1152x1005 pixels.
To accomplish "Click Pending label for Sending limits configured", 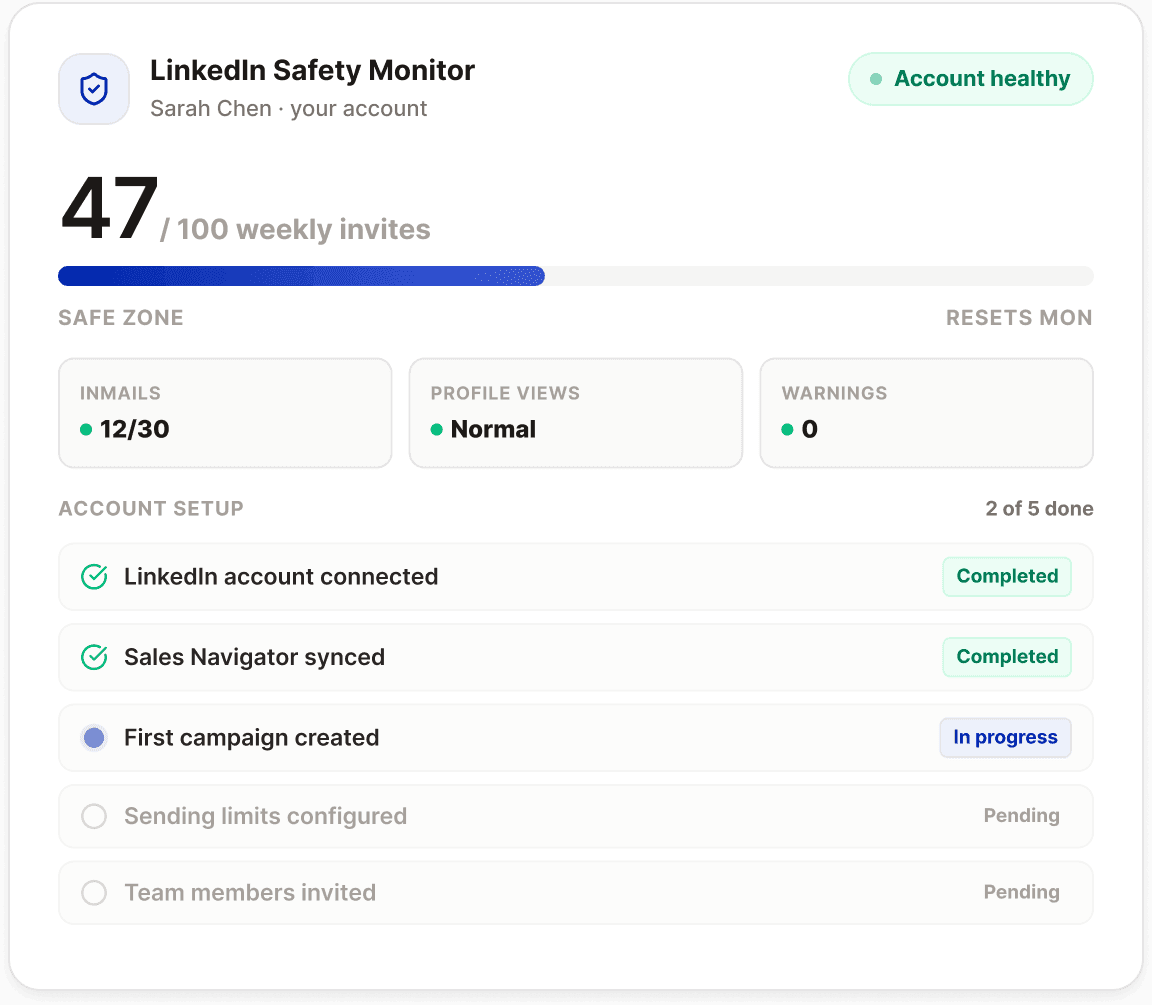I will coord(1021,815).
